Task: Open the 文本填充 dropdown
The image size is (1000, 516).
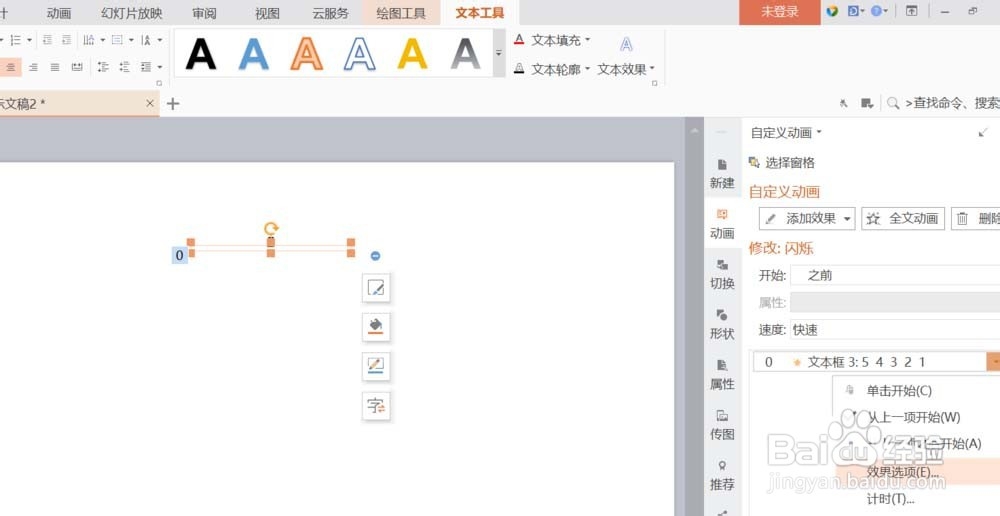Action: pos(552,40)
